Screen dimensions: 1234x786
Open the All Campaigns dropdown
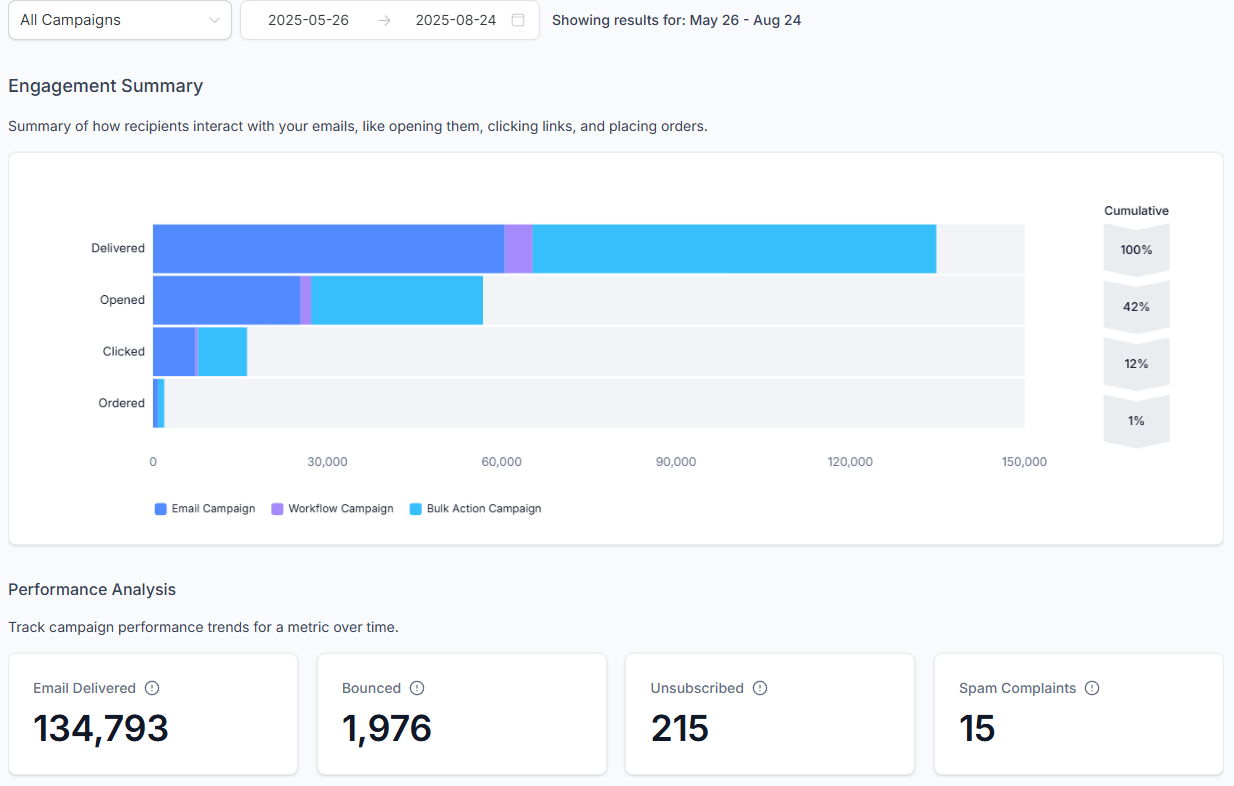point(120,20)
